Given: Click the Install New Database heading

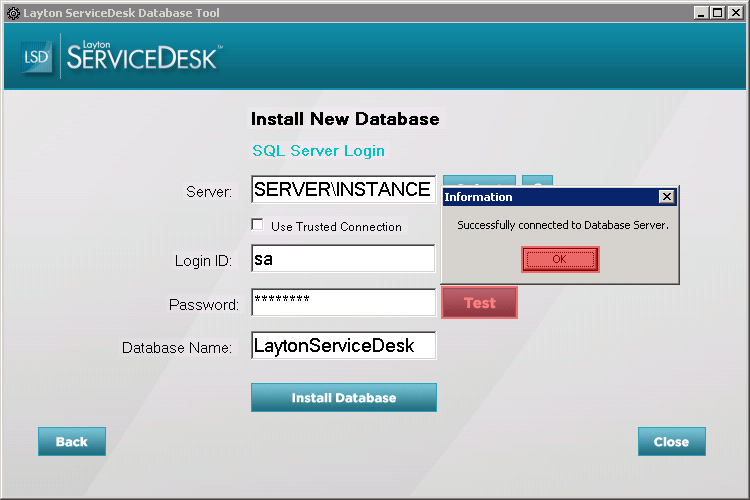Looking at the screenshot, I should [345, 119].
